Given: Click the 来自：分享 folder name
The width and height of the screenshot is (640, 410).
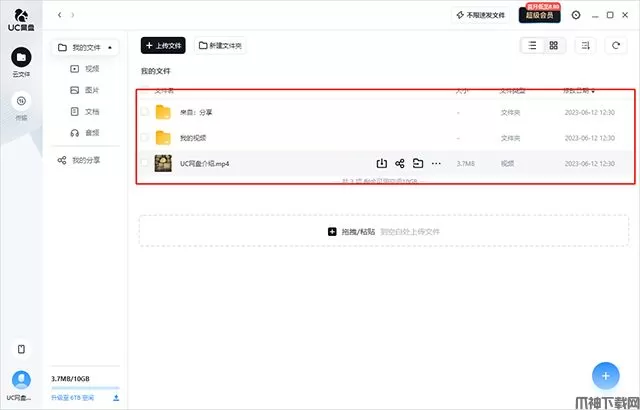Looking at the screenshot, I should pos(196,112).
